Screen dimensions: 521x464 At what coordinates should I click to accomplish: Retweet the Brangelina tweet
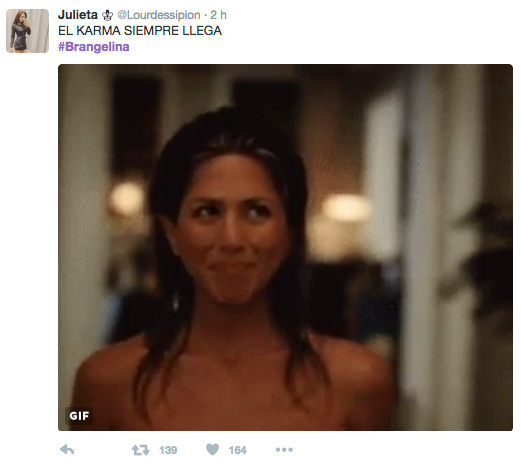pos(140,450)
